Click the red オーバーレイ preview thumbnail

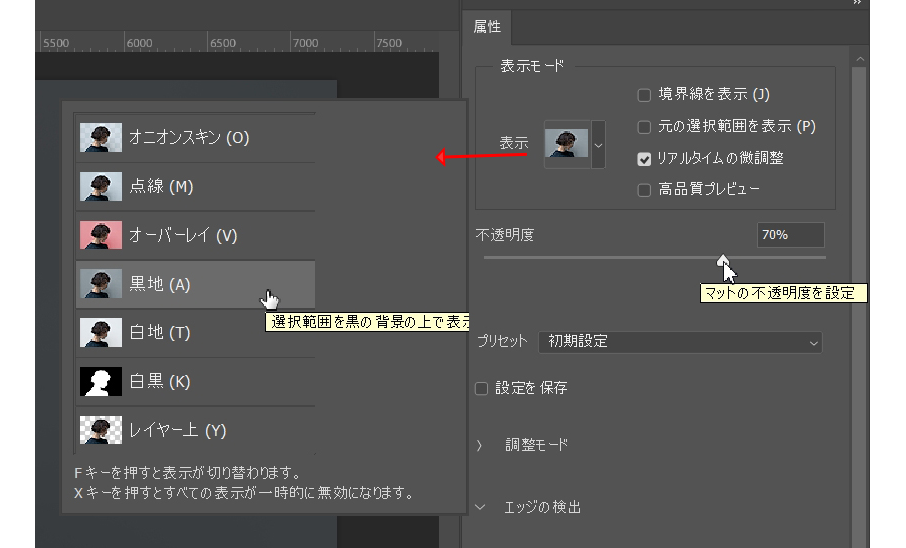(x=101, y=235)
